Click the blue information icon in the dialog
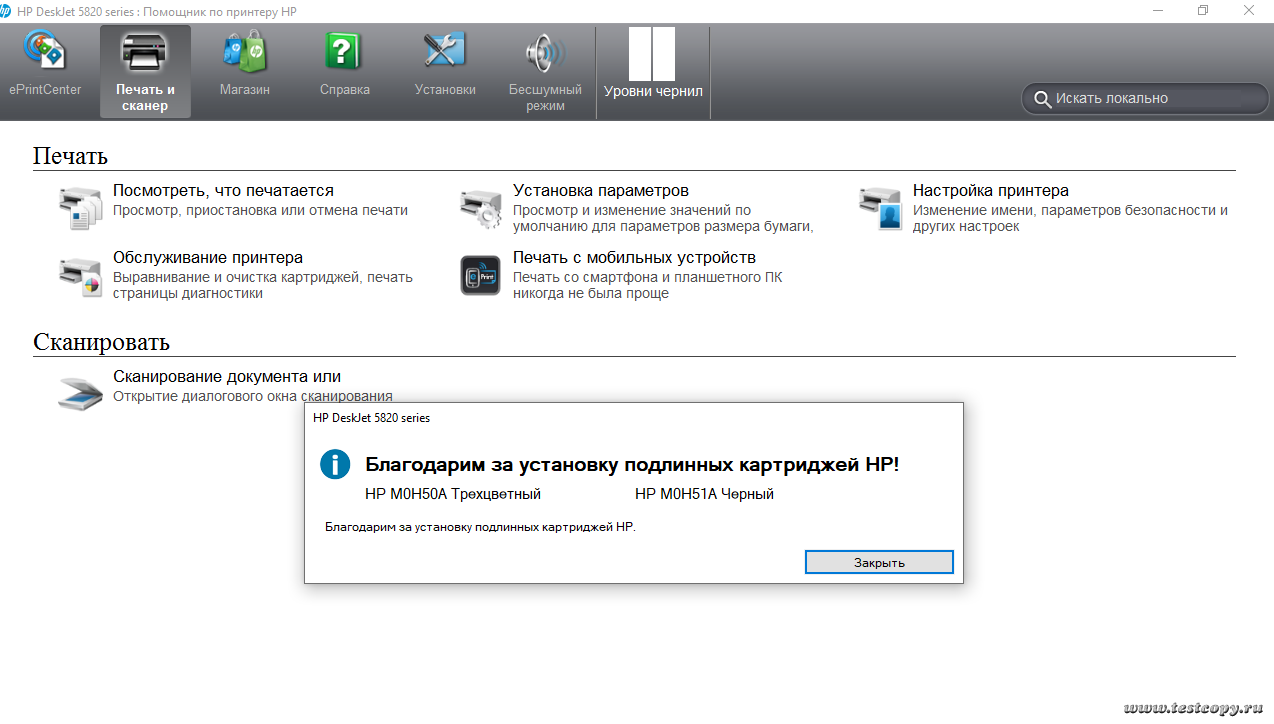Image resolution: width=1274 pixels, height=724 pixels. [335, 465]
